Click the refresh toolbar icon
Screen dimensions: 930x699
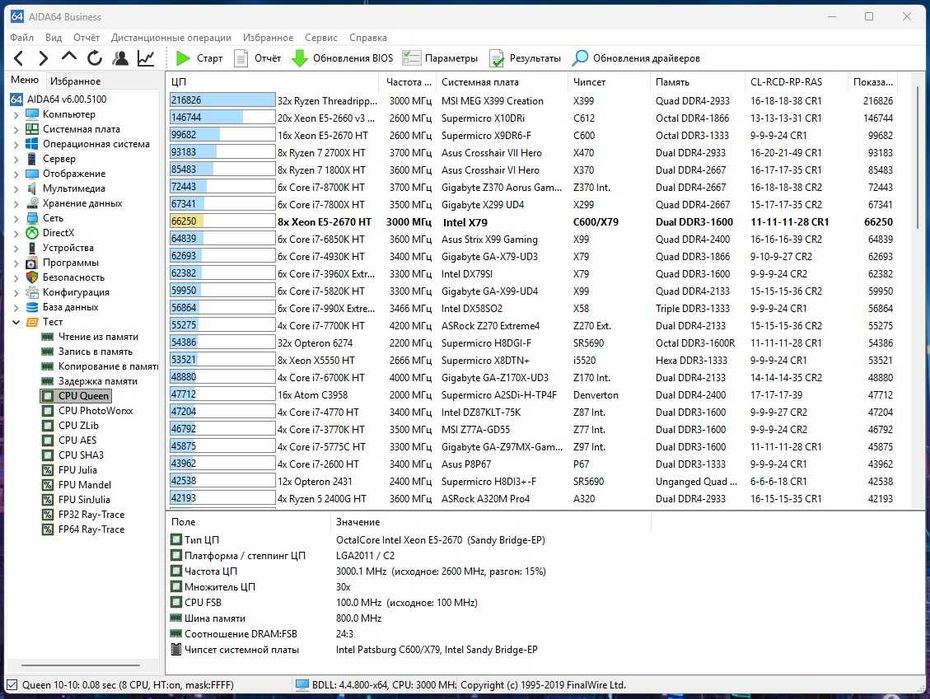tap(94, 58)
